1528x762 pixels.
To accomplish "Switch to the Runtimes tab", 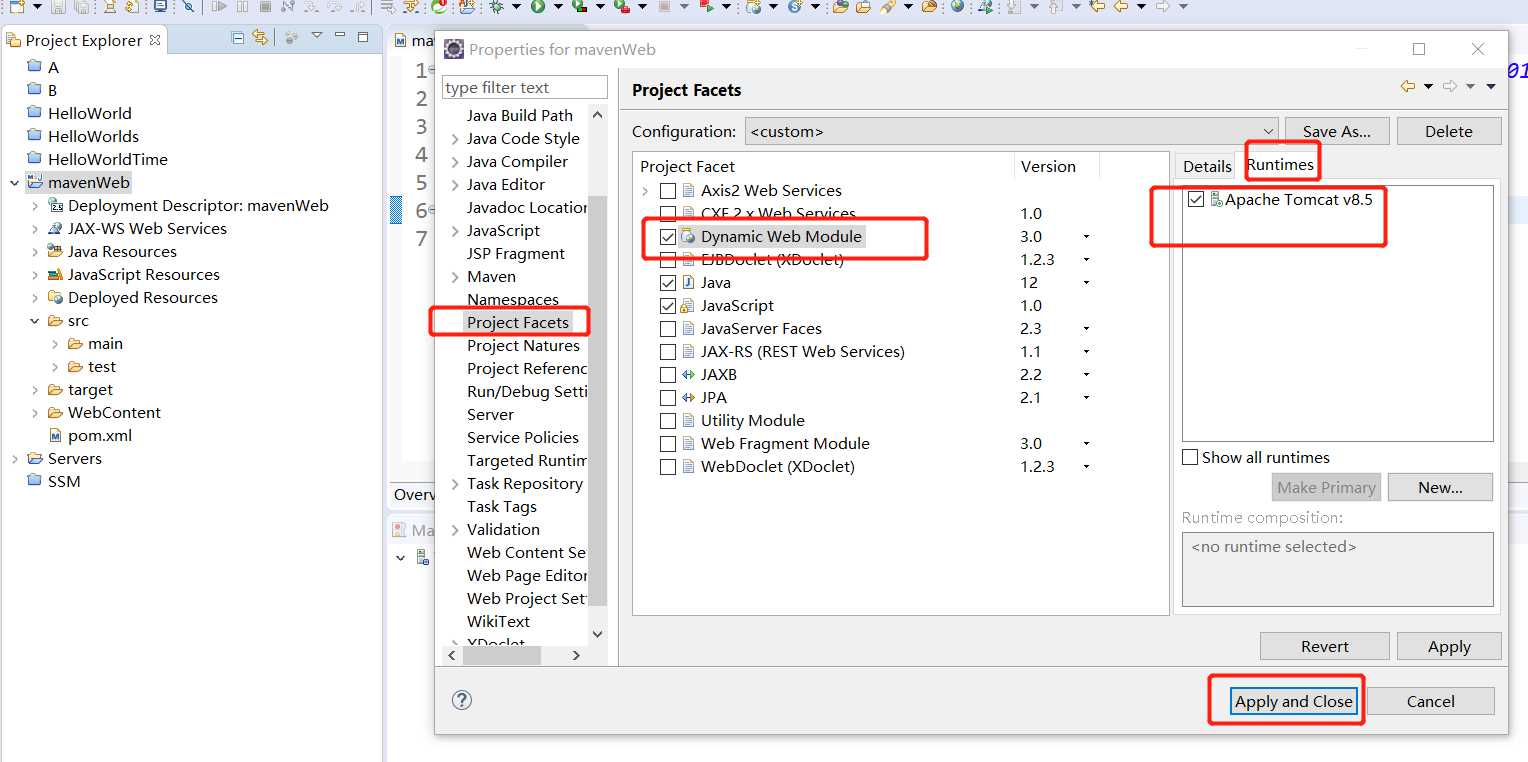I will coord(1280,164).
